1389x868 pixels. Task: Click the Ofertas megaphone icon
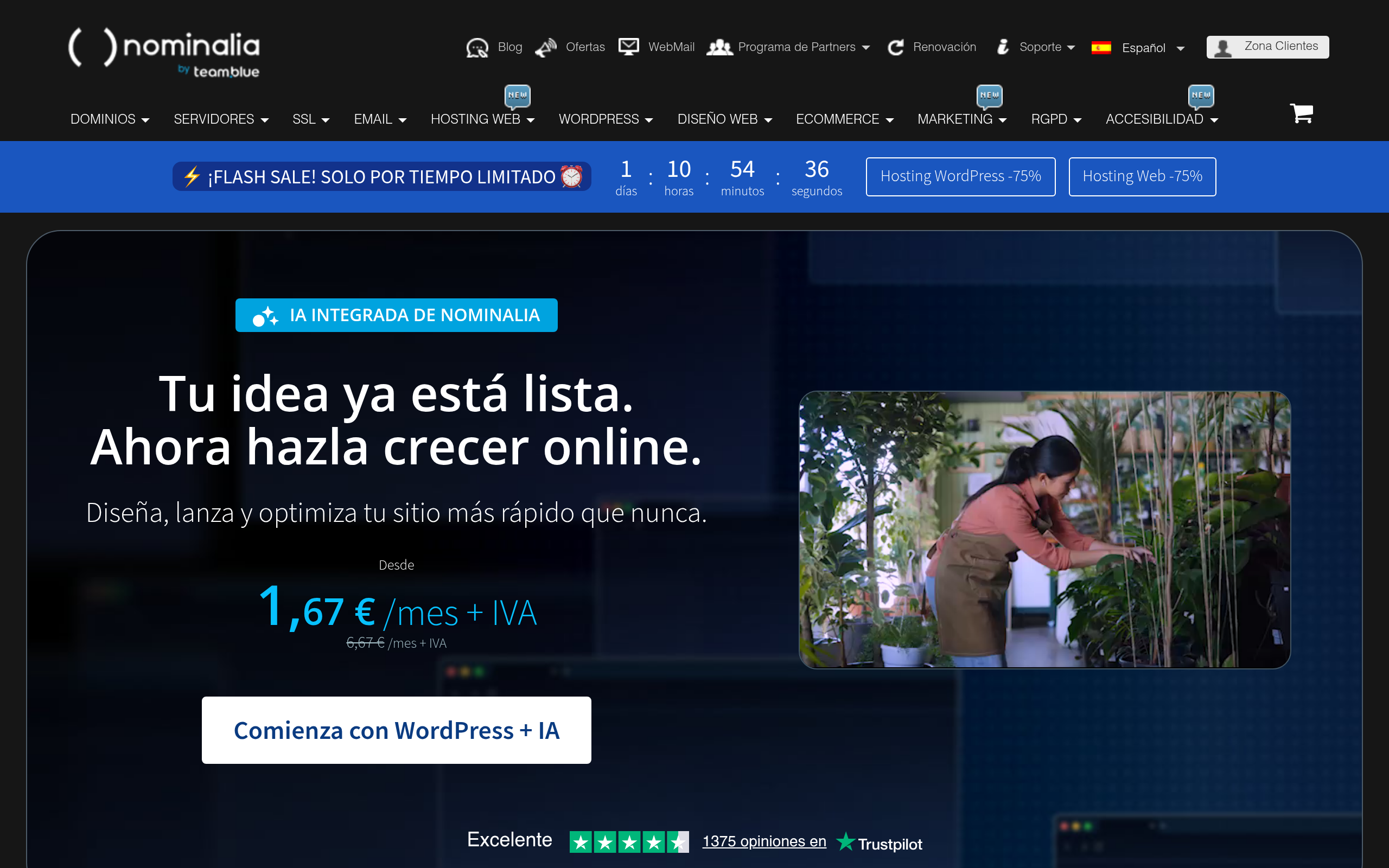[x=546, y=48]
